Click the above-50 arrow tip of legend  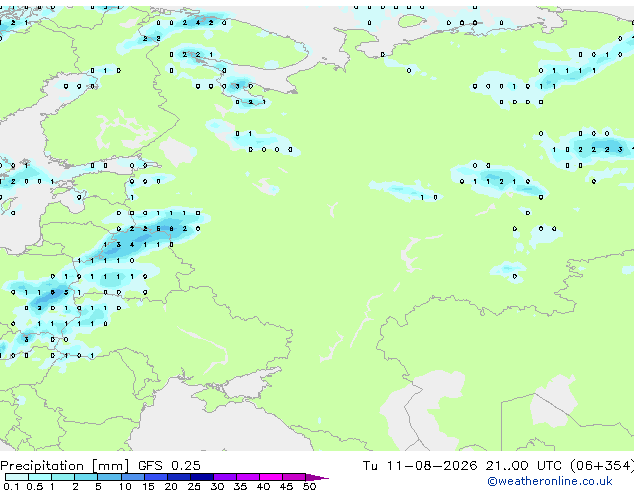point(317,477)
